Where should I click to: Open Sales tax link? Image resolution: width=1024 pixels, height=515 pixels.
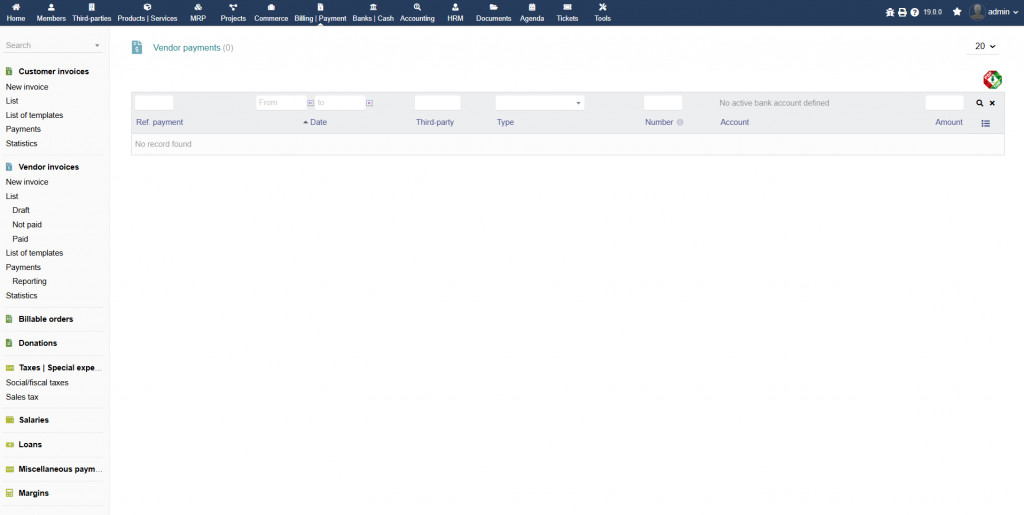[22, 397]
